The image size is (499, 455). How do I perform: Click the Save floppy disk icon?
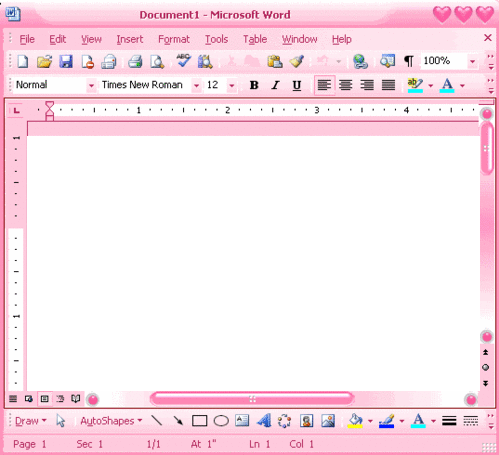66,62
